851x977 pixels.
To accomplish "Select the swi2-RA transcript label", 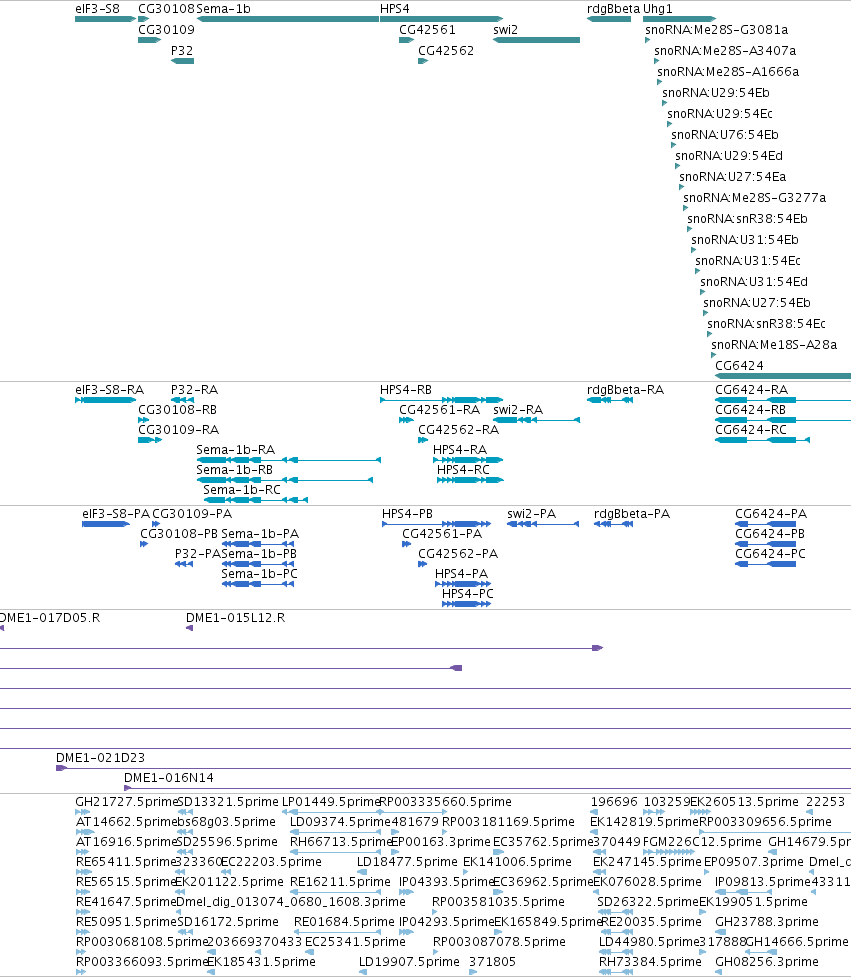I will (x=518, y=410).
